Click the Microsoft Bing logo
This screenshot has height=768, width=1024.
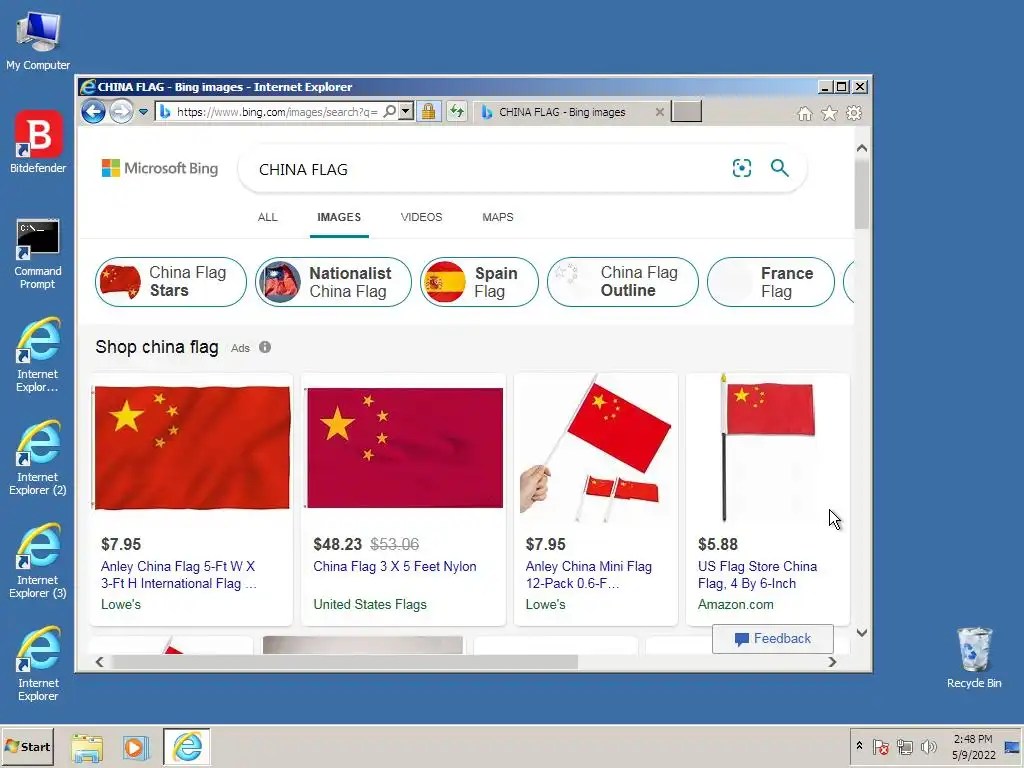coord(160,168)
